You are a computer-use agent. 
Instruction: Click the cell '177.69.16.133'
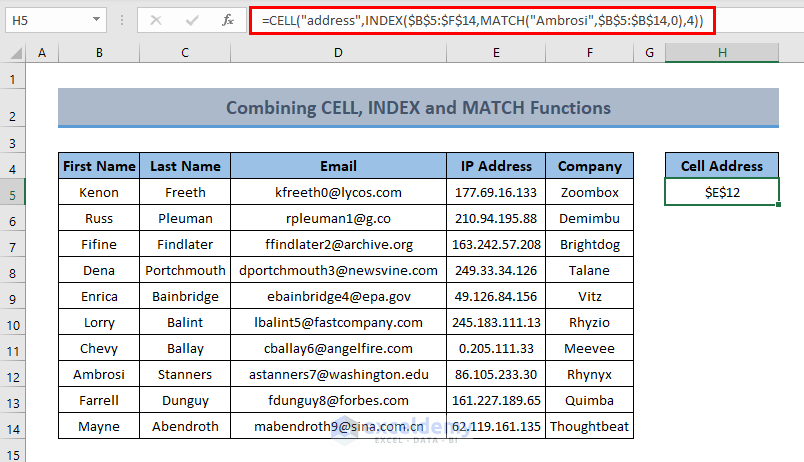pyautogui.click(x=496, y=192)
